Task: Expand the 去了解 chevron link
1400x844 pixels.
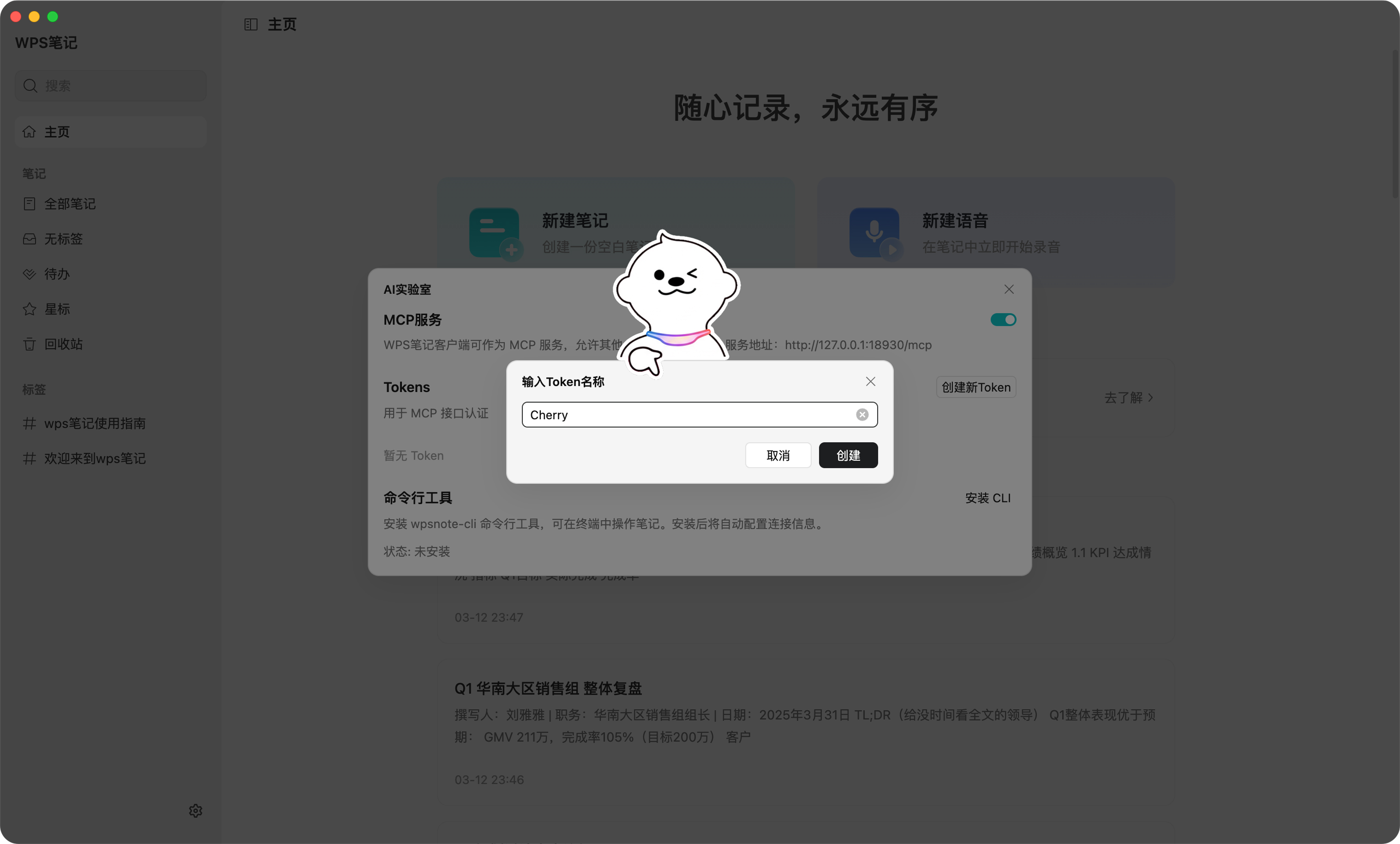Action: click(x=1130, y=398)
